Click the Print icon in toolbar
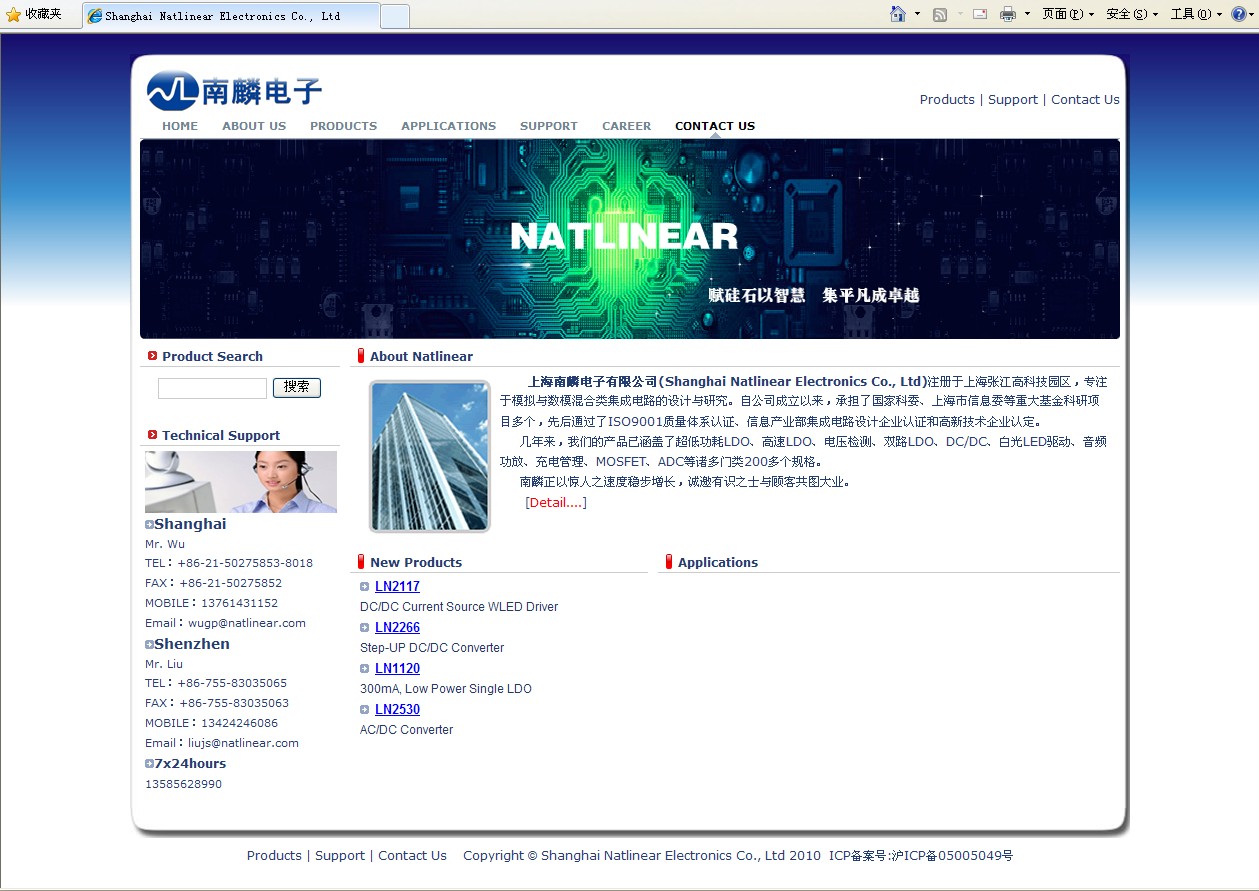Screen dimensions: 1259x891 (1007, 14)
